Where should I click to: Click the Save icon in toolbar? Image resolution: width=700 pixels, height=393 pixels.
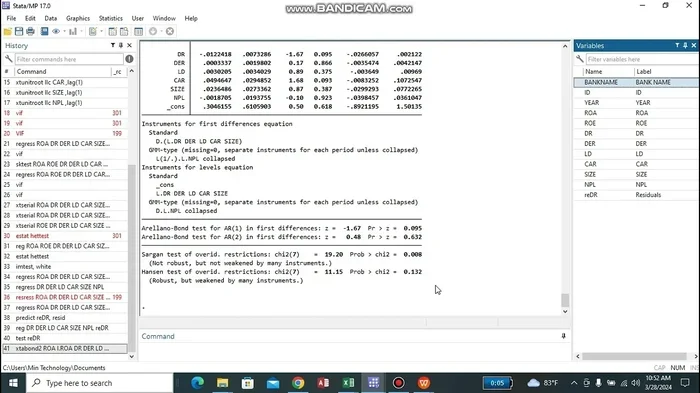pos(19,31)
